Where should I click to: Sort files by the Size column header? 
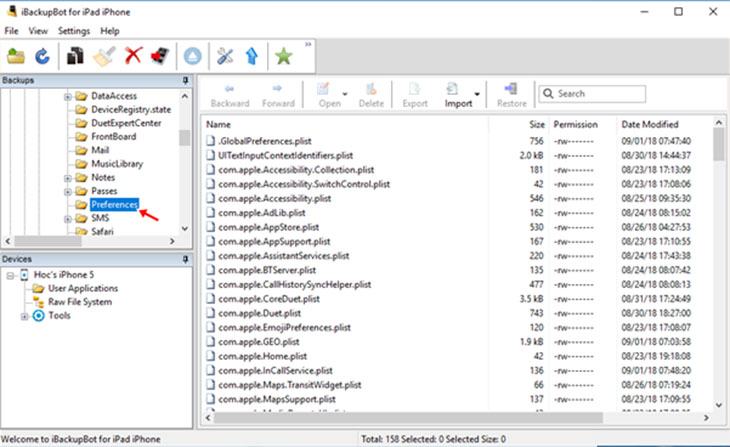pos(536,124)
